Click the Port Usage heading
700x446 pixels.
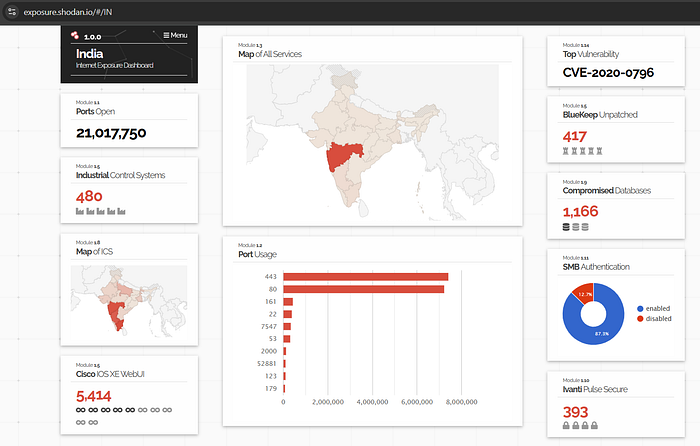coord(257,254)
